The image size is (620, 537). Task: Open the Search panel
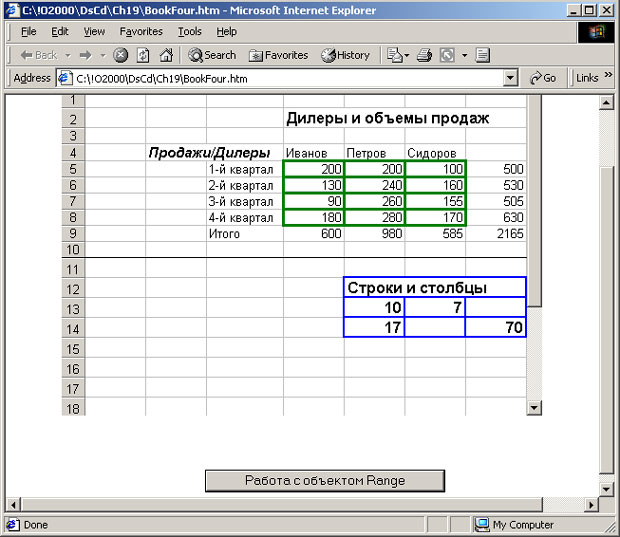point(212,55)
